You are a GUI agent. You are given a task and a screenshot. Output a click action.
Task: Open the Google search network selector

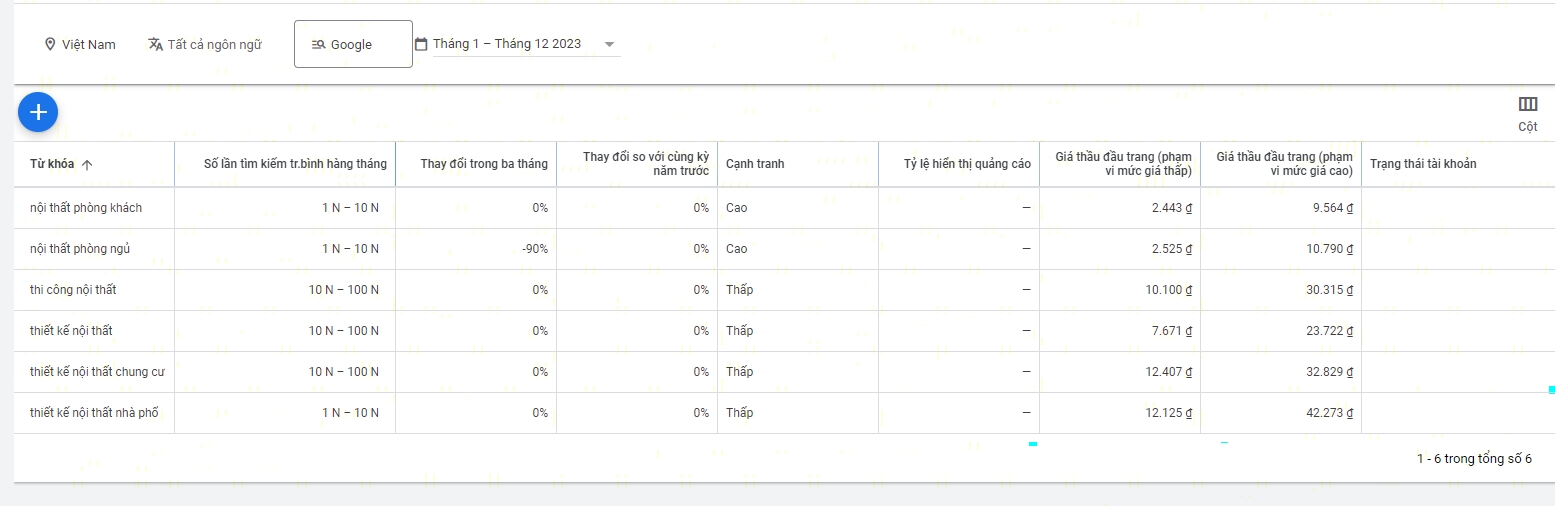[x=353, y=44]
